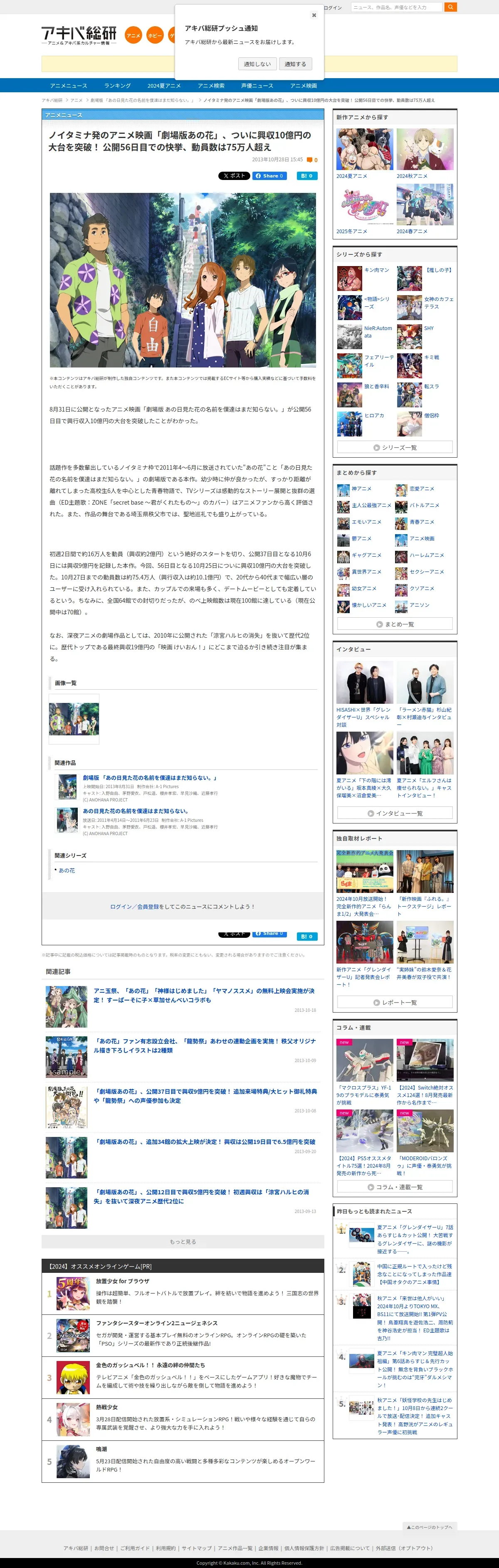Open 鳴潮 game icon
Image resolution: width=499 pixels, height=1568 pixels.
(73, 1462)
